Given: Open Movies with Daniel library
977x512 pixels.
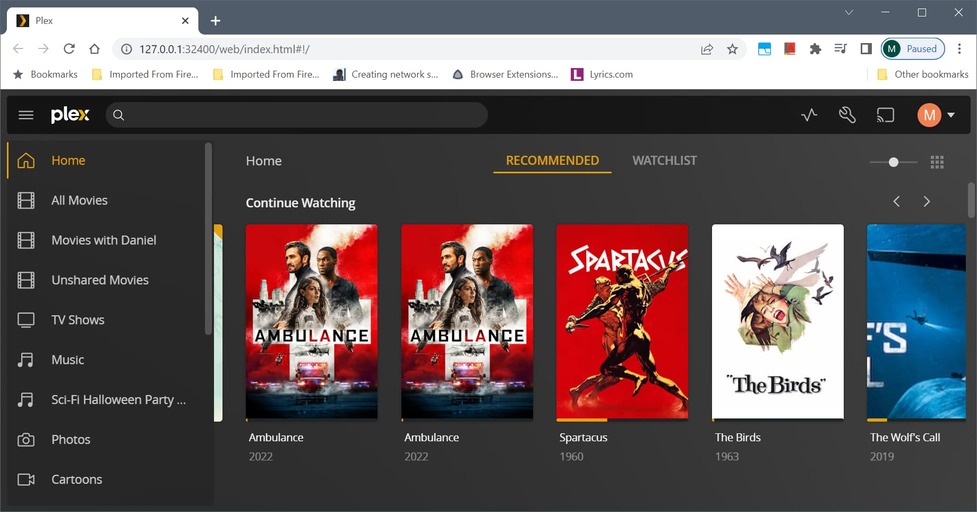Looking at the screenshot, I should click(106, 240).
